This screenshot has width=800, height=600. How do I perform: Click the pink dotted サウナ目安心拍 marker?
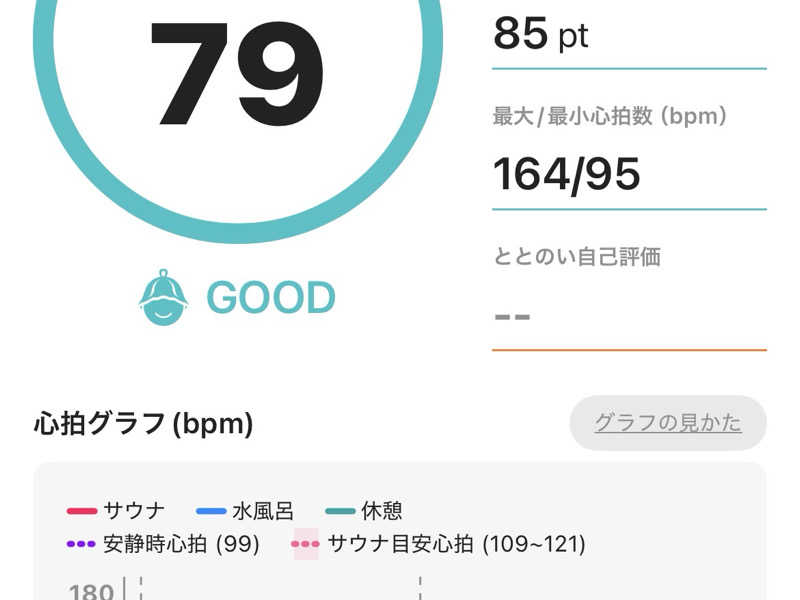point(305,544)
